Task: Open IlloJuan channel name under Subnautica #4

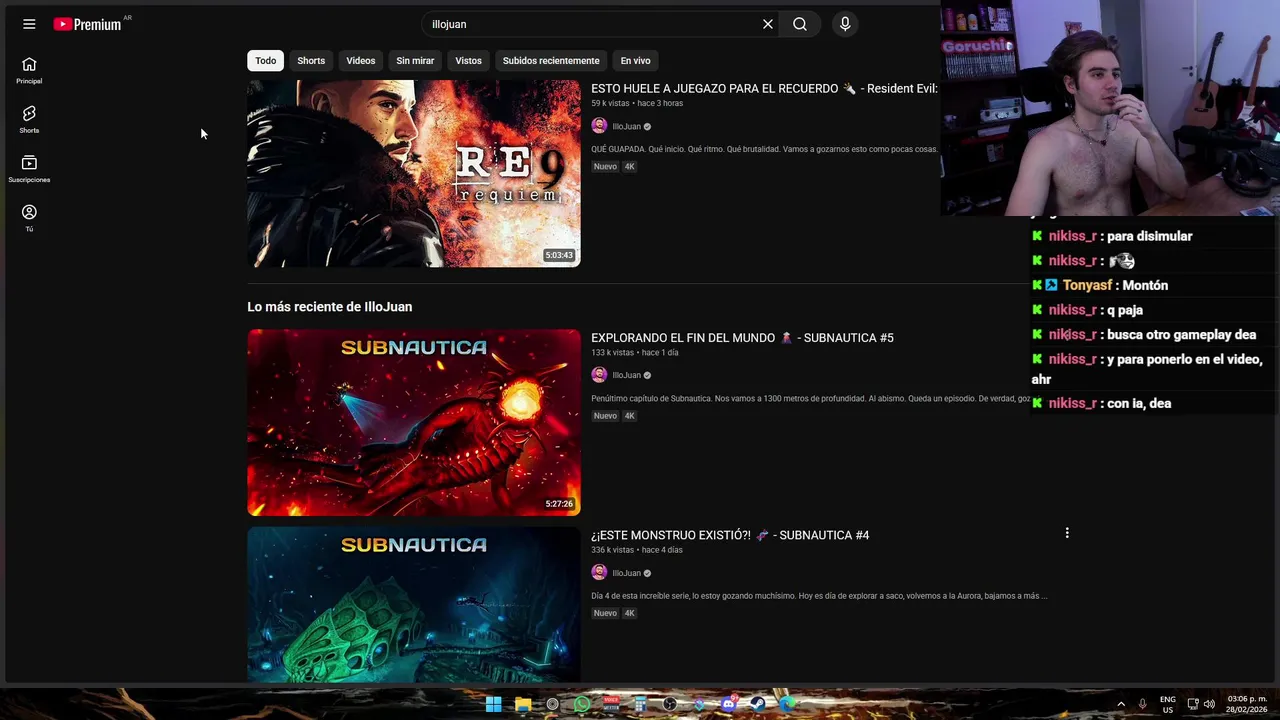Action: point(626,574)
